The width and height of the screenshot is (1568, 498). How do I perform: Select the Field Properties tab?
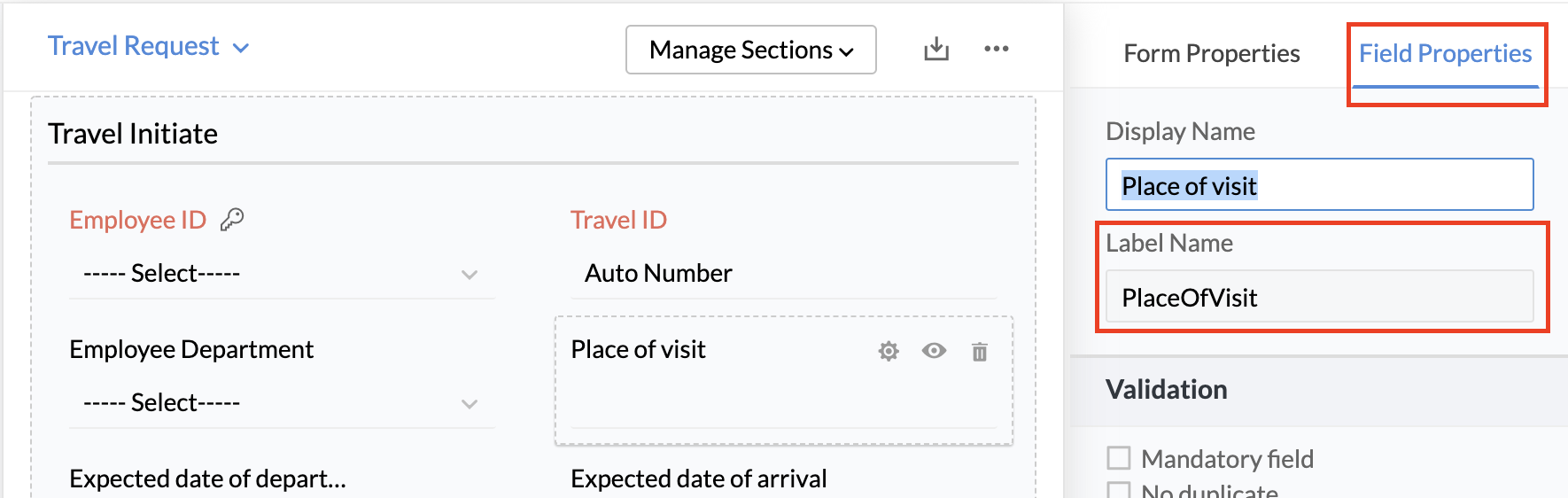coord(1445,54)
